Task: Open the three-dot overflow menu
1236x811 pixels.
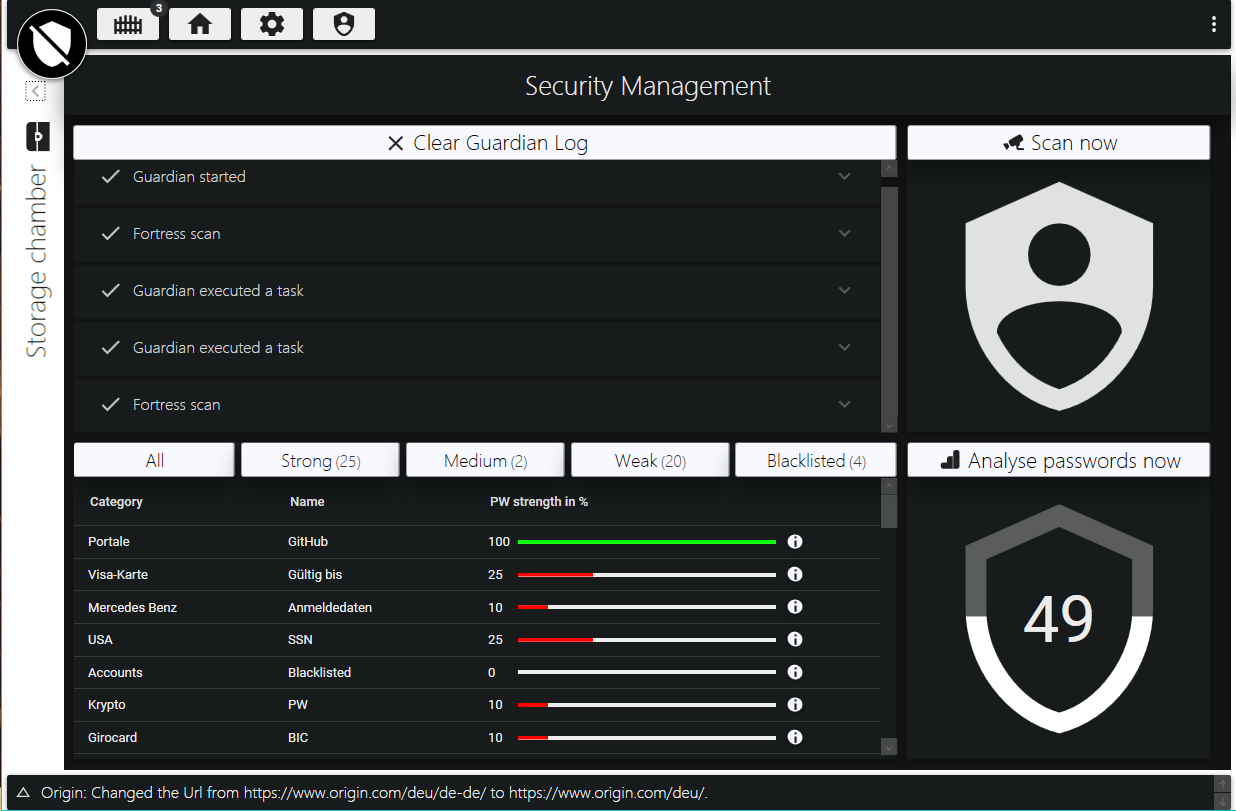Action: pos(1214,24)
